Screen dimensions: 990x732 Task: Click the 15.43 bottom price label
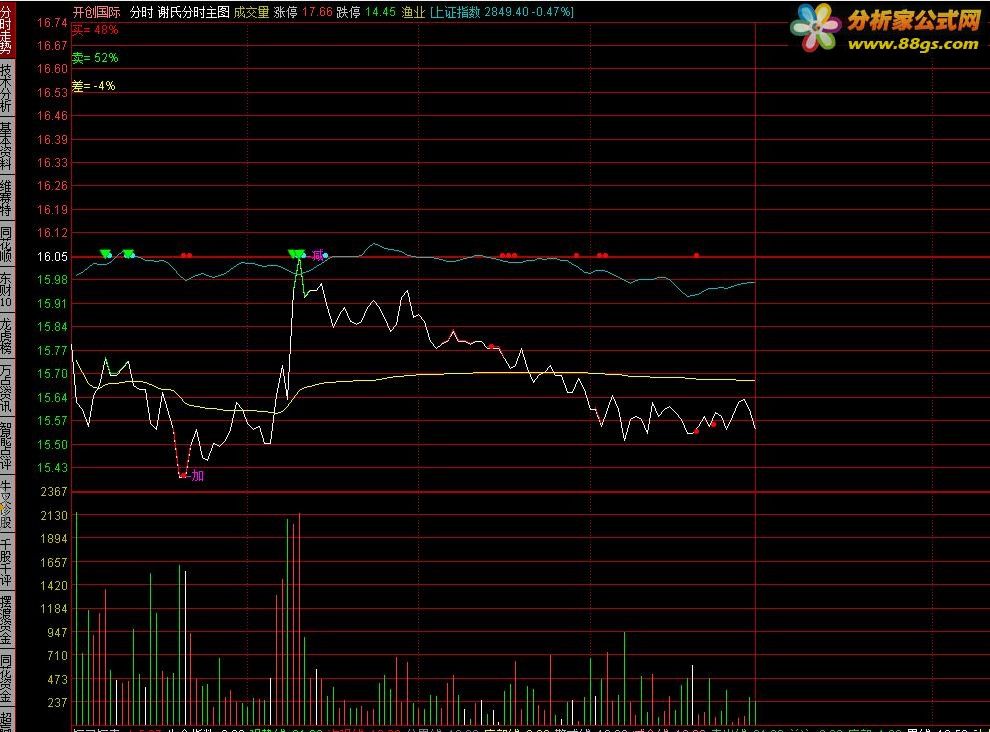click(x=52, y=468)
